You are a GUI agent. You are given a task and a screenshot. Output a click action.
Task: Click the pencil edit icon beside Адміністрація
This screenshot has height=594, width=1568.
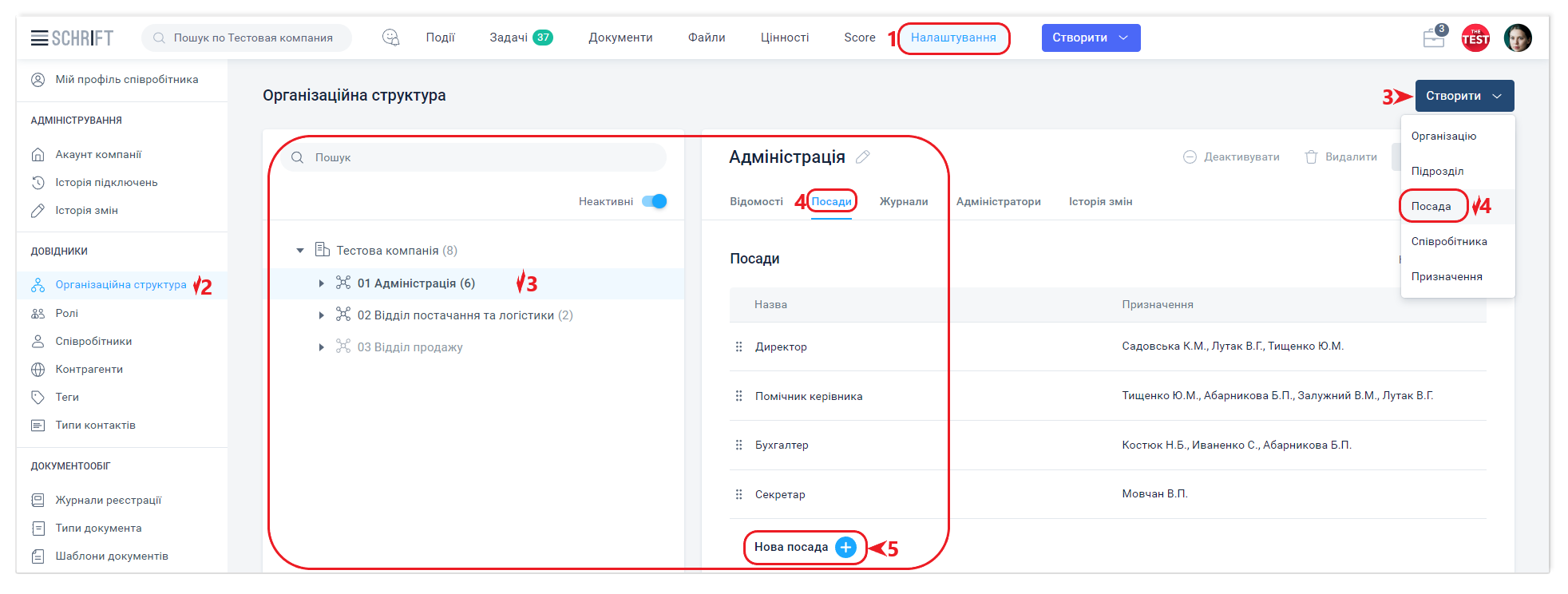click(x=862, y=157)
